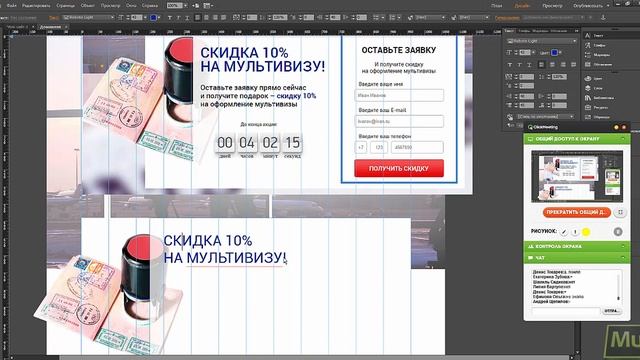Click the E-mail field on canvas form
The width and height of the screenshot is (640, 360).
point(399,121)
